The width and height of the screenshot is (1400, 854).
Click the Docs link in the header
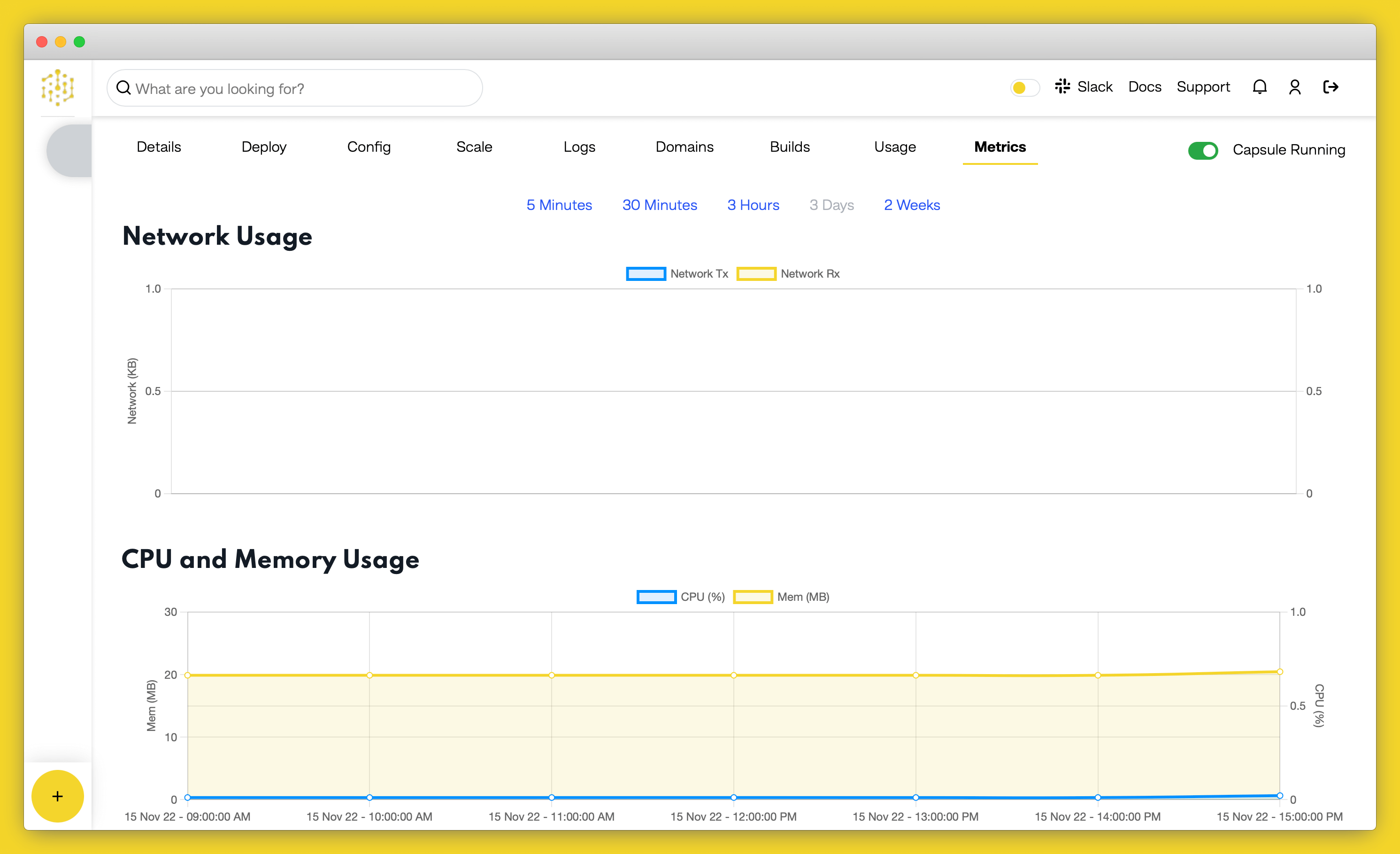pos(1144,89)
